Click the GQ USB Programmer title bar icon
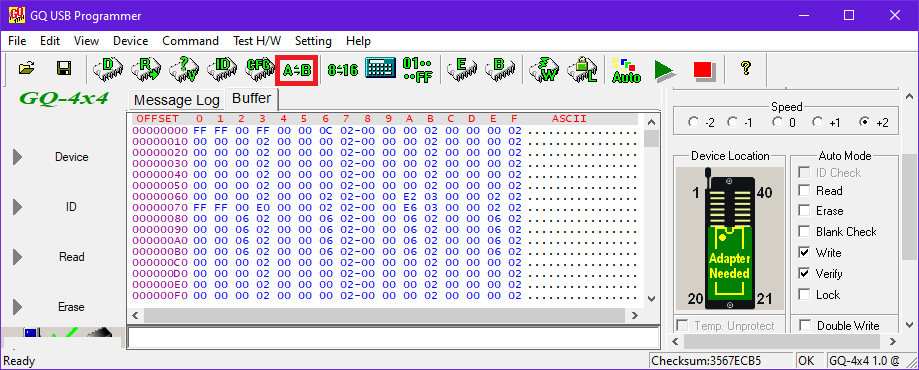Screen dimensions: 919x370 (16, 15)
